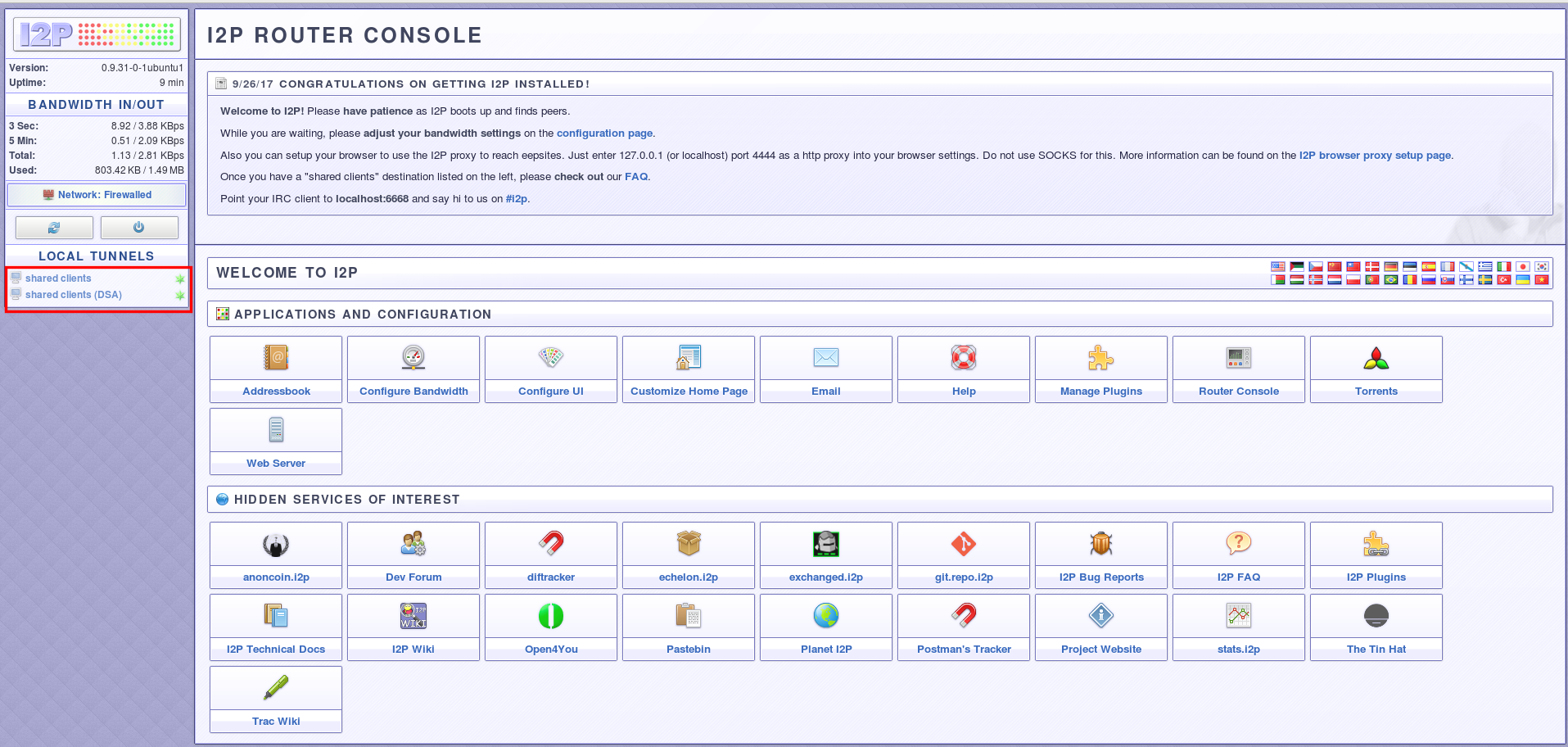Click the configuration page link
The width and height of the screenshot is (1568, 747).
[605, 134]
